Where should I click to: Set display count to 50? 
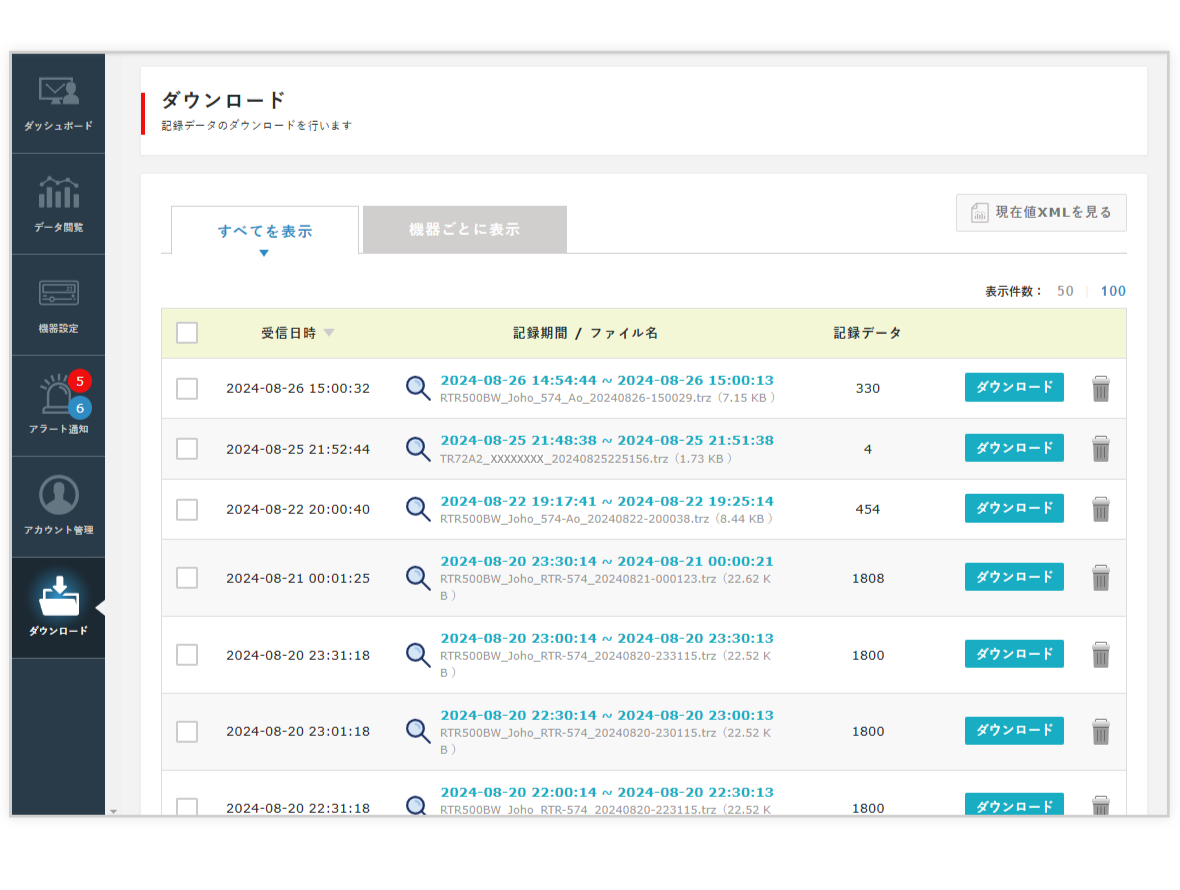(x=1065, y=291)
